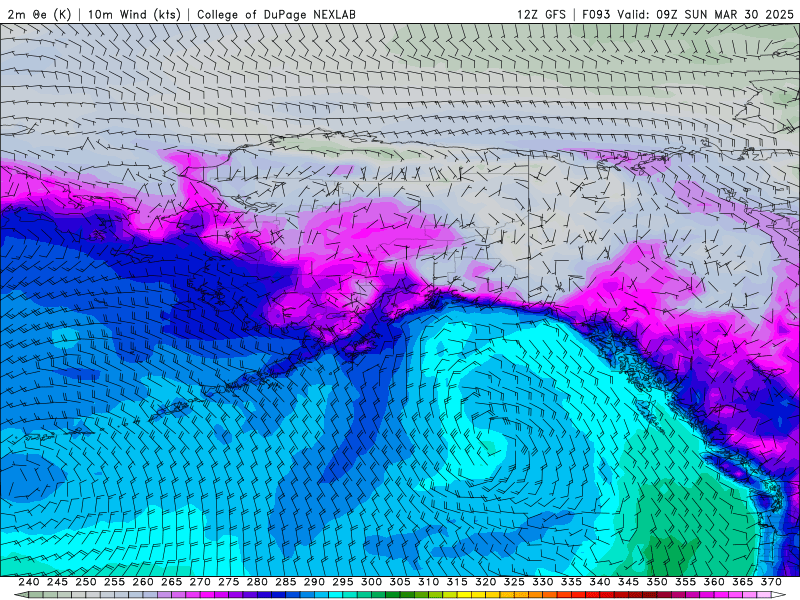Viewport: 800px width, 600px height.
Task: Click the '12Z GFS' model run label
Action: pyautogui.click(x=541, y=14)
